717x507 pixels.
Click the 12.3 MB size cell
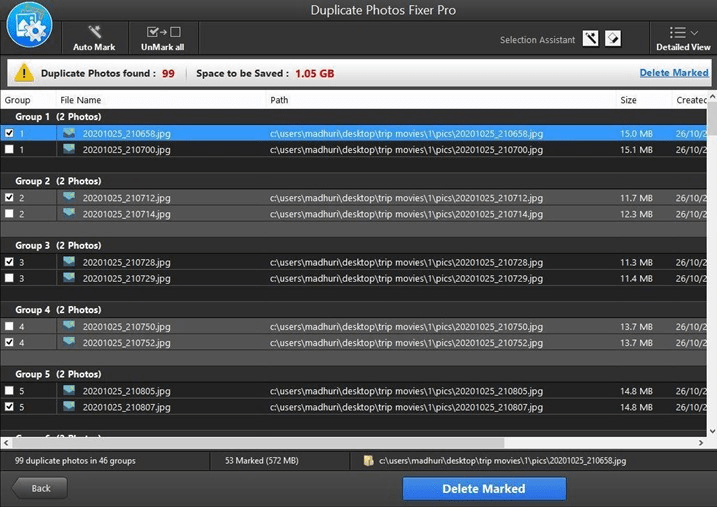click(636, 214)
